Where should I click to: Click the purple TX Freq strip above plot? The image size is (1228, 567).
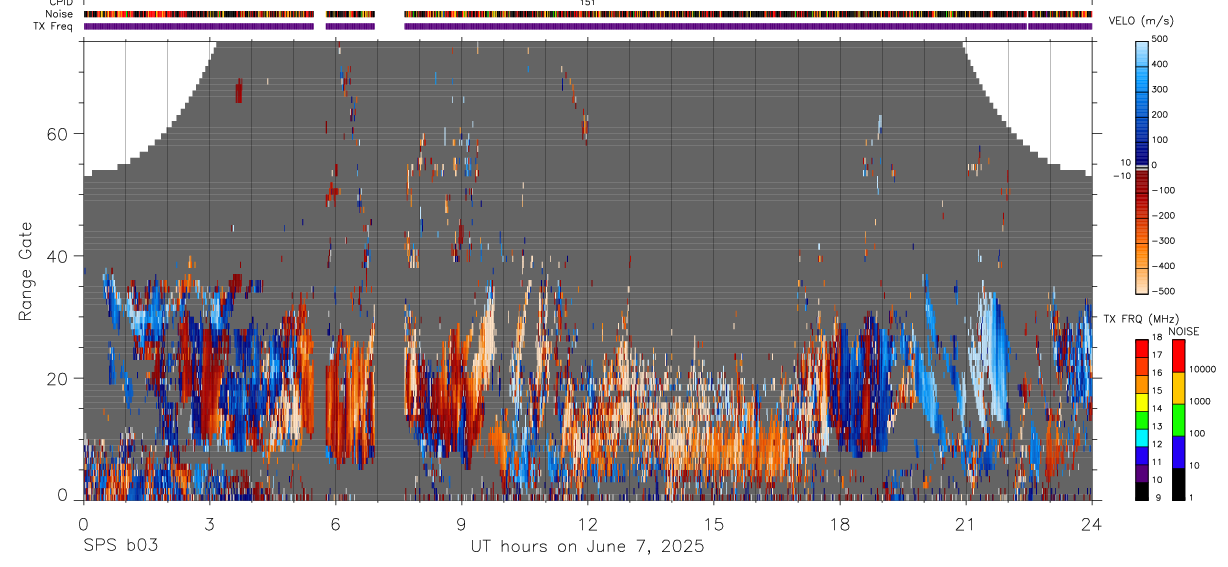[x=588, y=26]
